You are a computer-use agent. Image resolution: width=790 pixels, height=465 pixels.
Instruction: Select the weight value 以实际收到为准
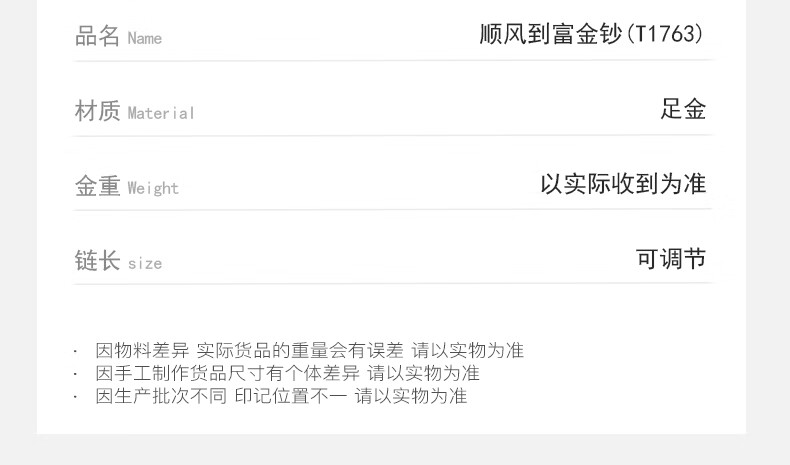623,184
